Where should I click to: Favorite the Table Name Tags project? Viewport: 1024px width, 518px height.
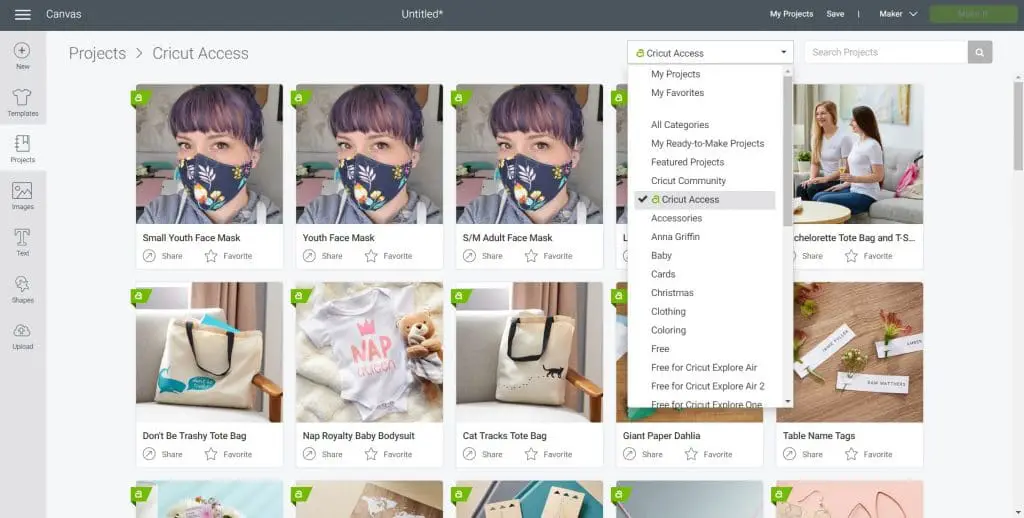[x=868, y=454]
